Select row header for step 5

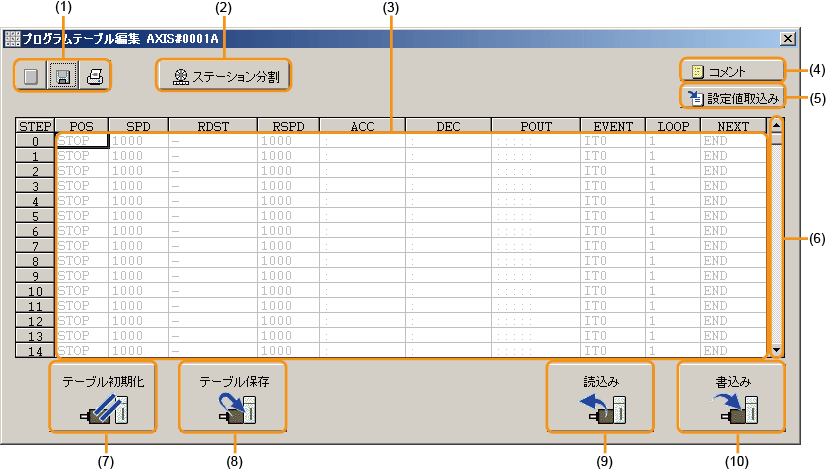[35, 216]
